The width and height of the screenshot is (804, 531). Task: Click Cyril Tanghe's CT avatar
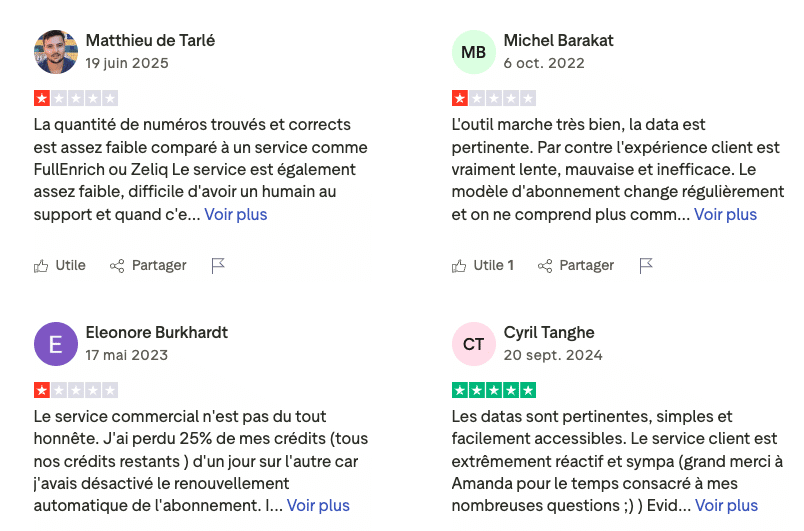[474, 344]
